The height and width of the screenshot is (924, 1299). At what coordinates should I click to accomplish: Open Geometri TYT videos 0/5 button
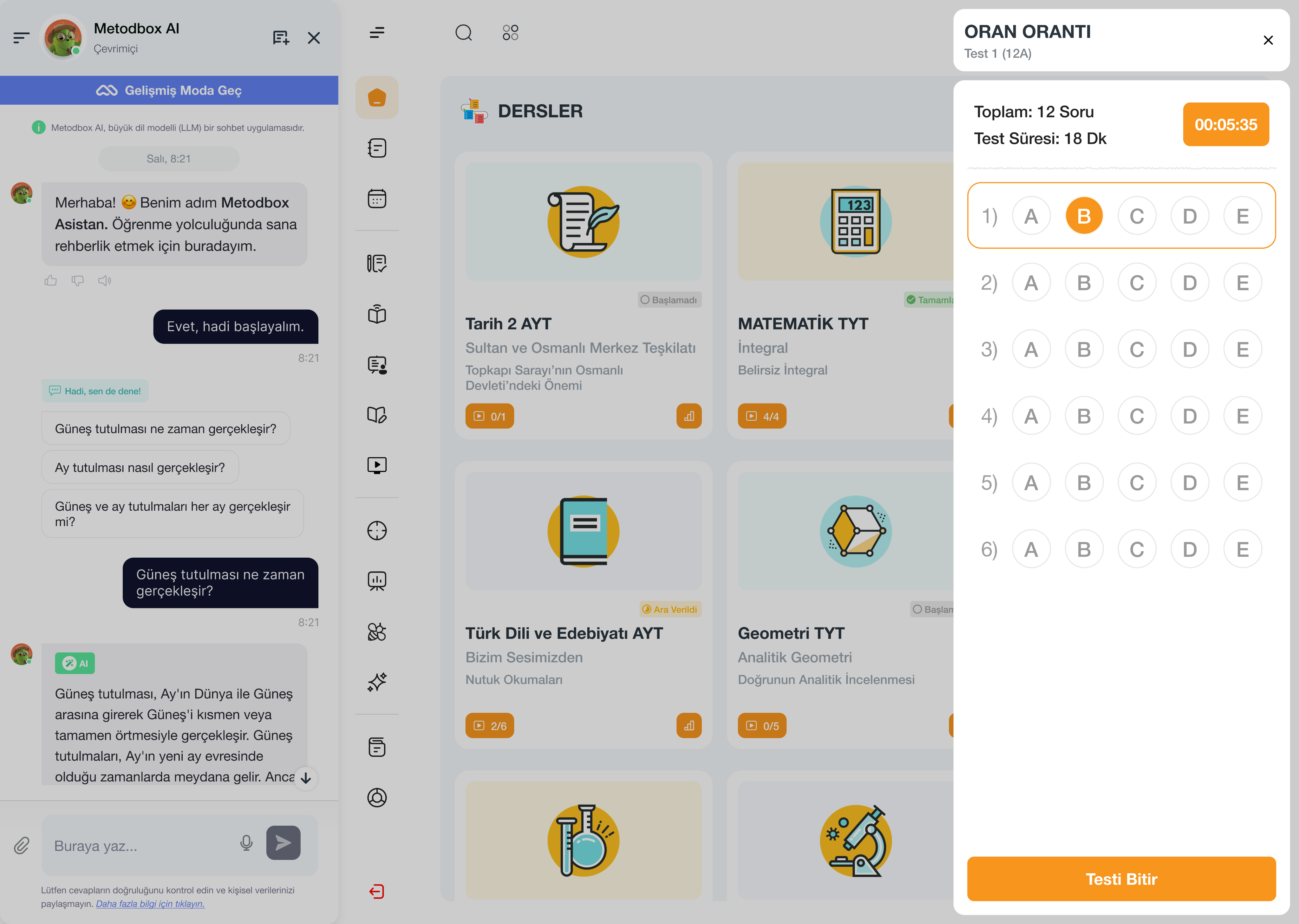tap(762, 725)
